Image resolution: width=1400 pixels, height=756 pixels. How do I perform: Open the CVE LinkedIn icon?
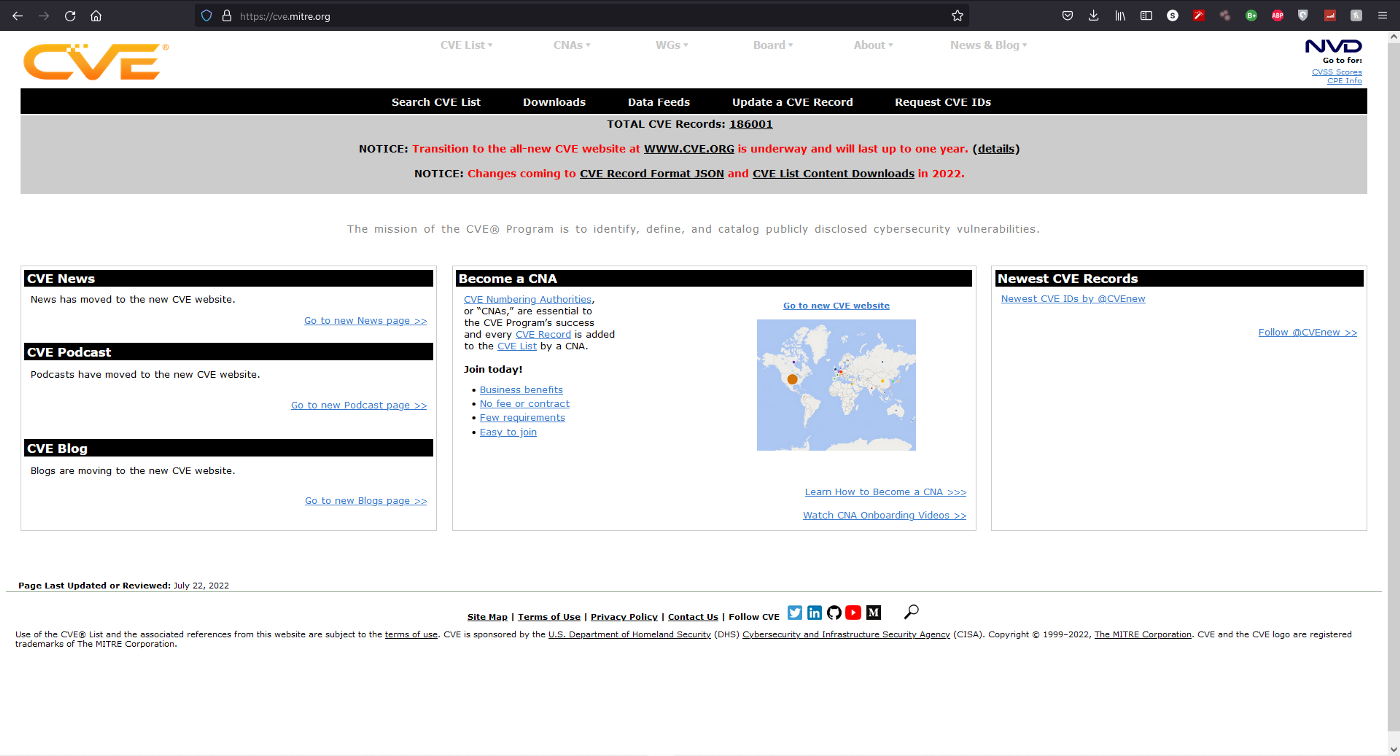[814, 613]
